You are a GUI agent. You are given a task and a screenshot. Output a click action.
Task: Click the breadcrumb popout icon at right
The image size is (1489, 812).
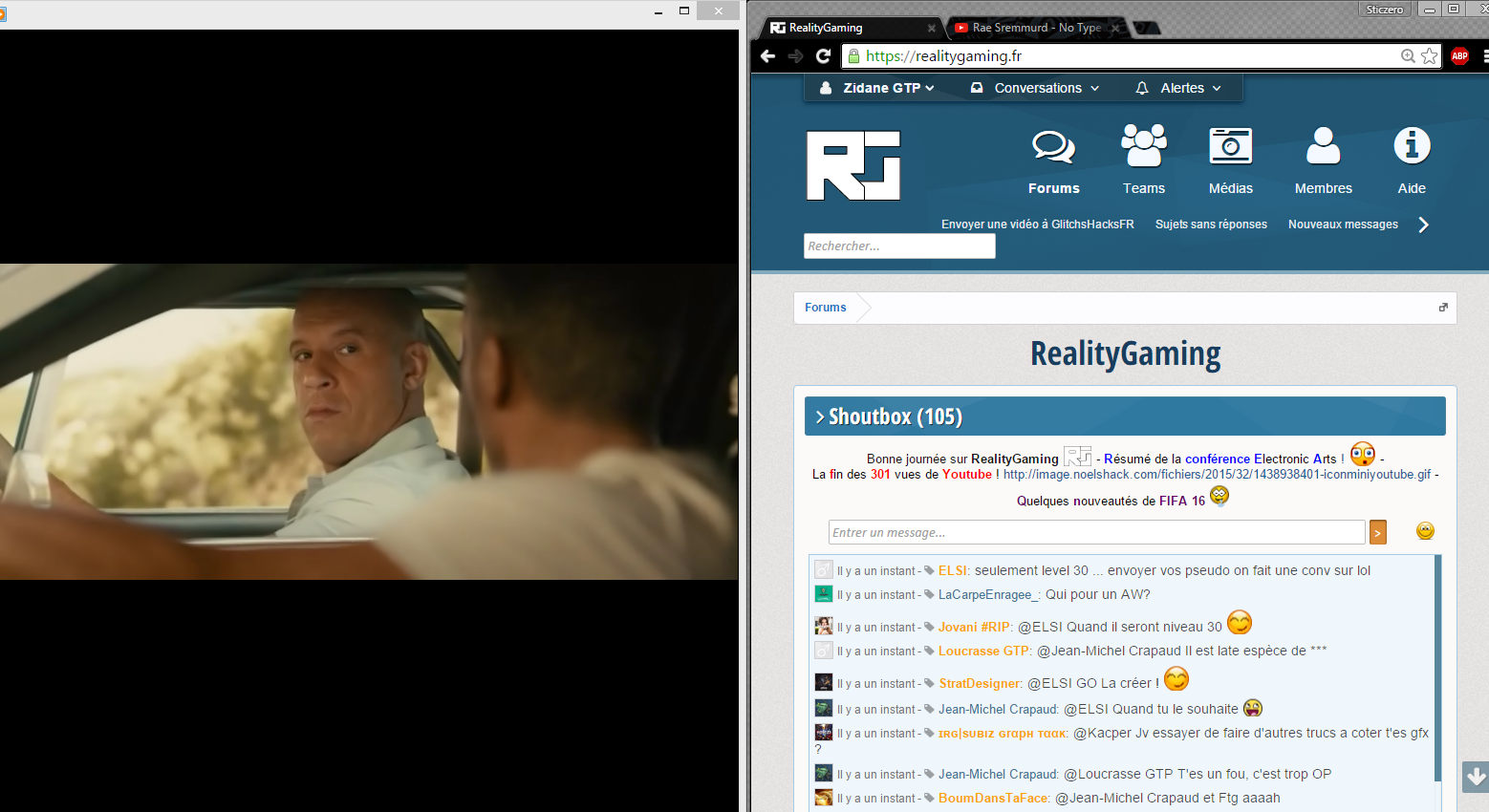pos(1443,307)
